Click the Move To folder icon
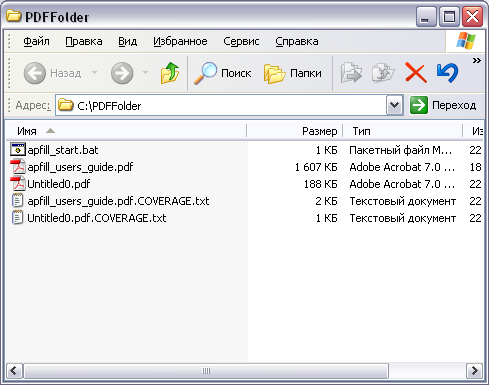Viewport: 489px width, 385px height. click(351, 72)
